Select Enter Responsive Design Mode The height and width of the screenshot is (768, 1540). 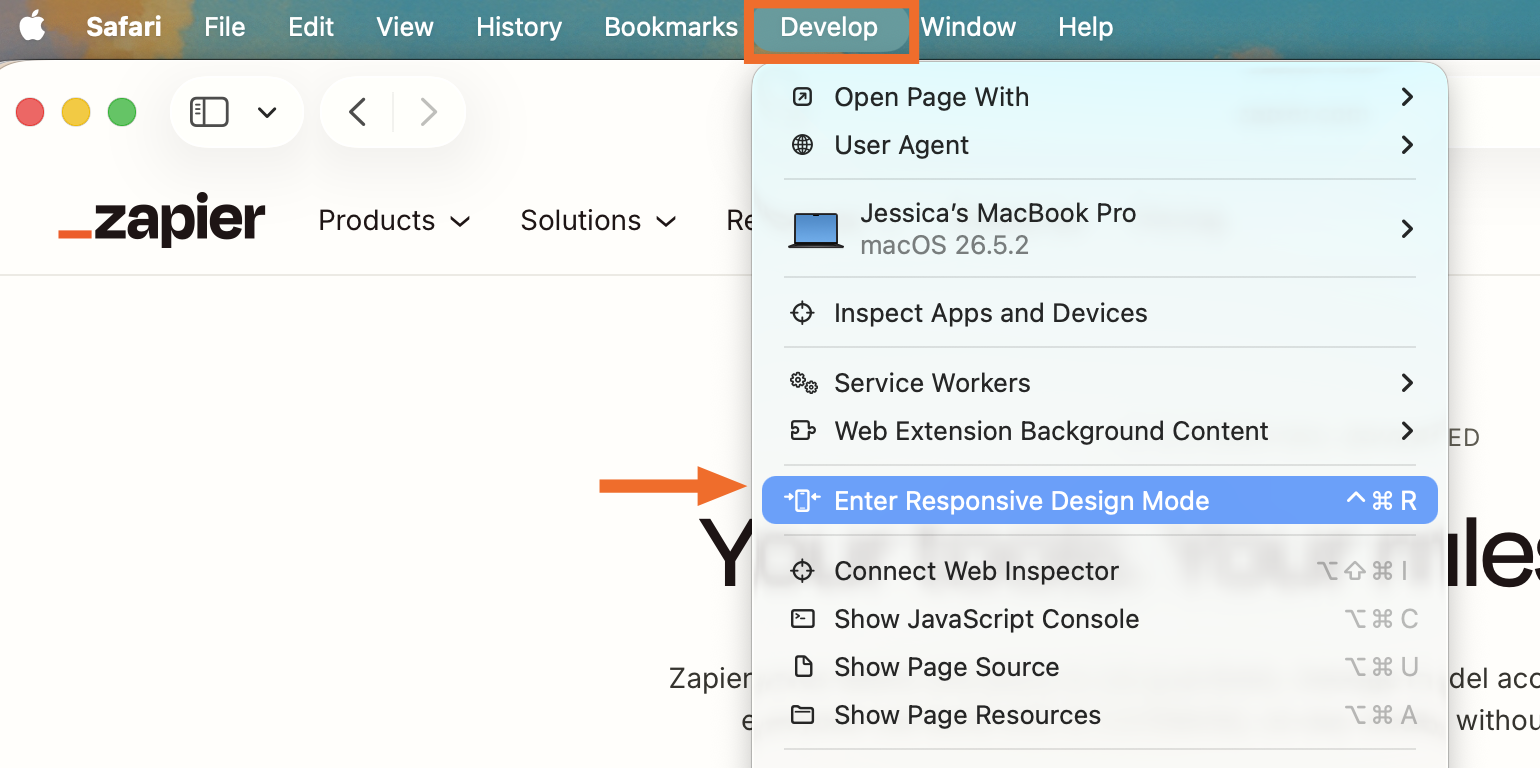pos(1100,500)
